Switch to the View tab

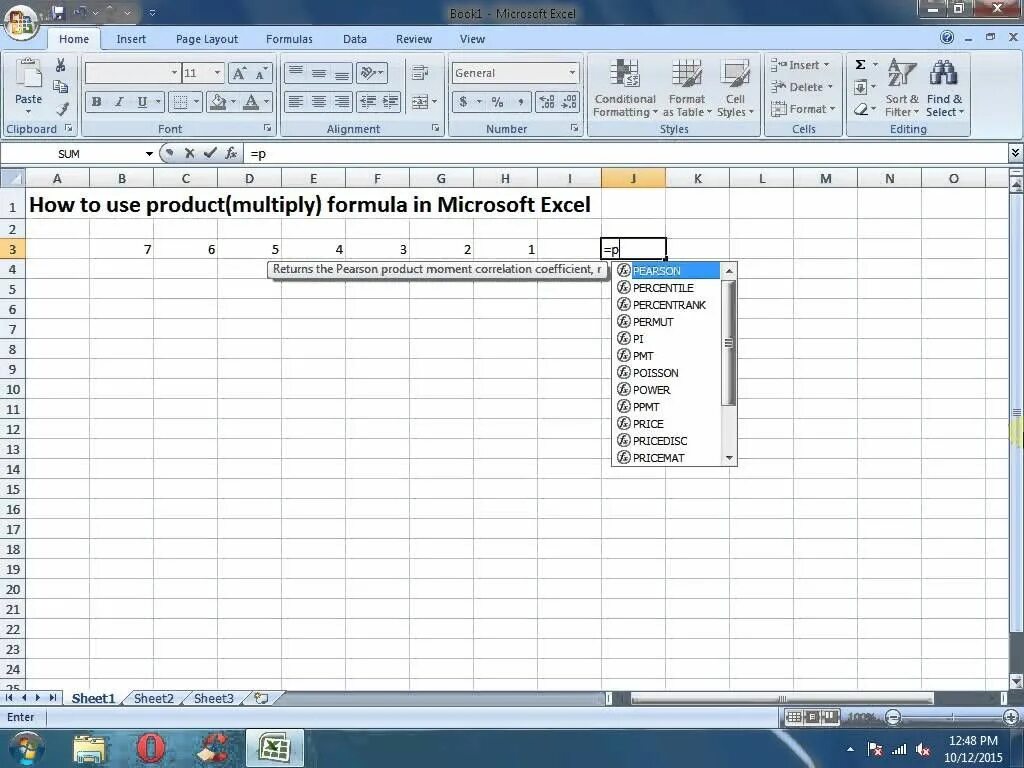[472, 39]
